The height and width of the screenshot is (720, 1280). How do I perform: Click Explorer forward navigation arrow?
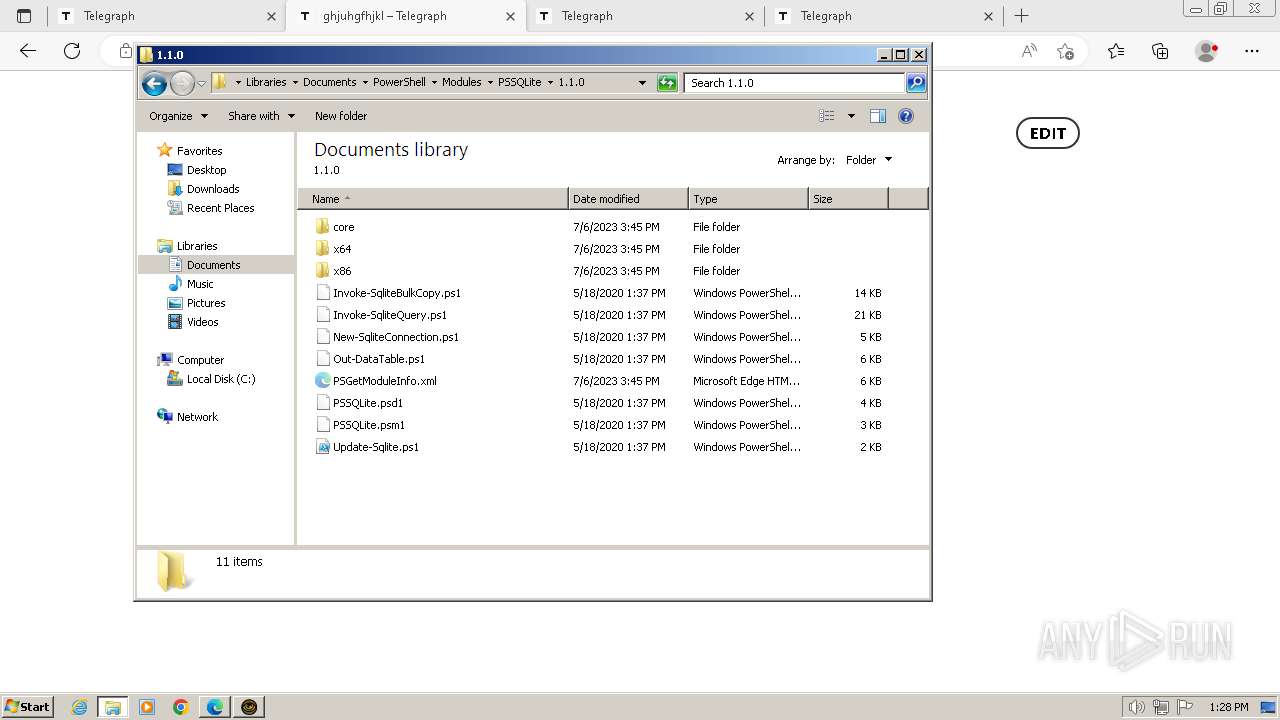(182, 83)
